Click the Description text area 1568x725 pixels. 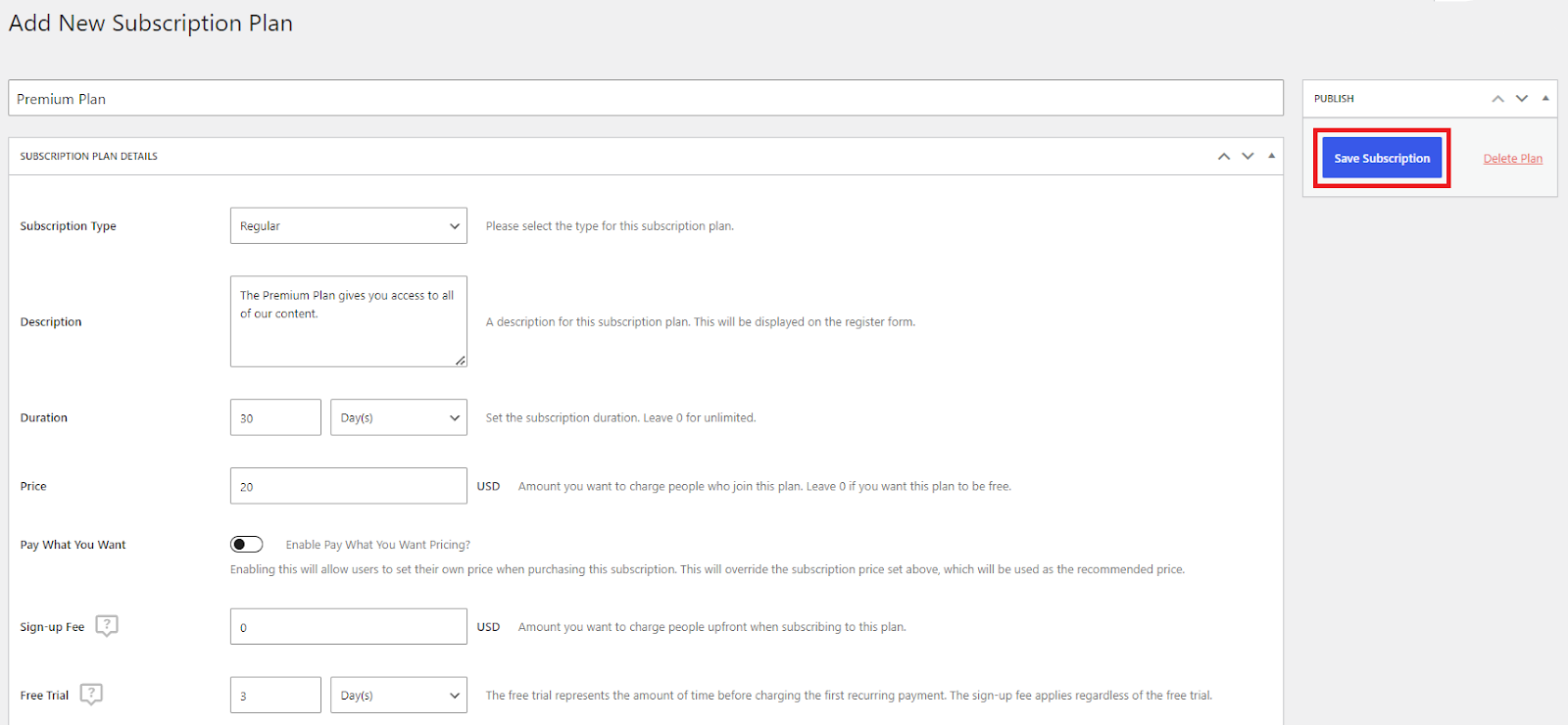[x=349, y=321]
